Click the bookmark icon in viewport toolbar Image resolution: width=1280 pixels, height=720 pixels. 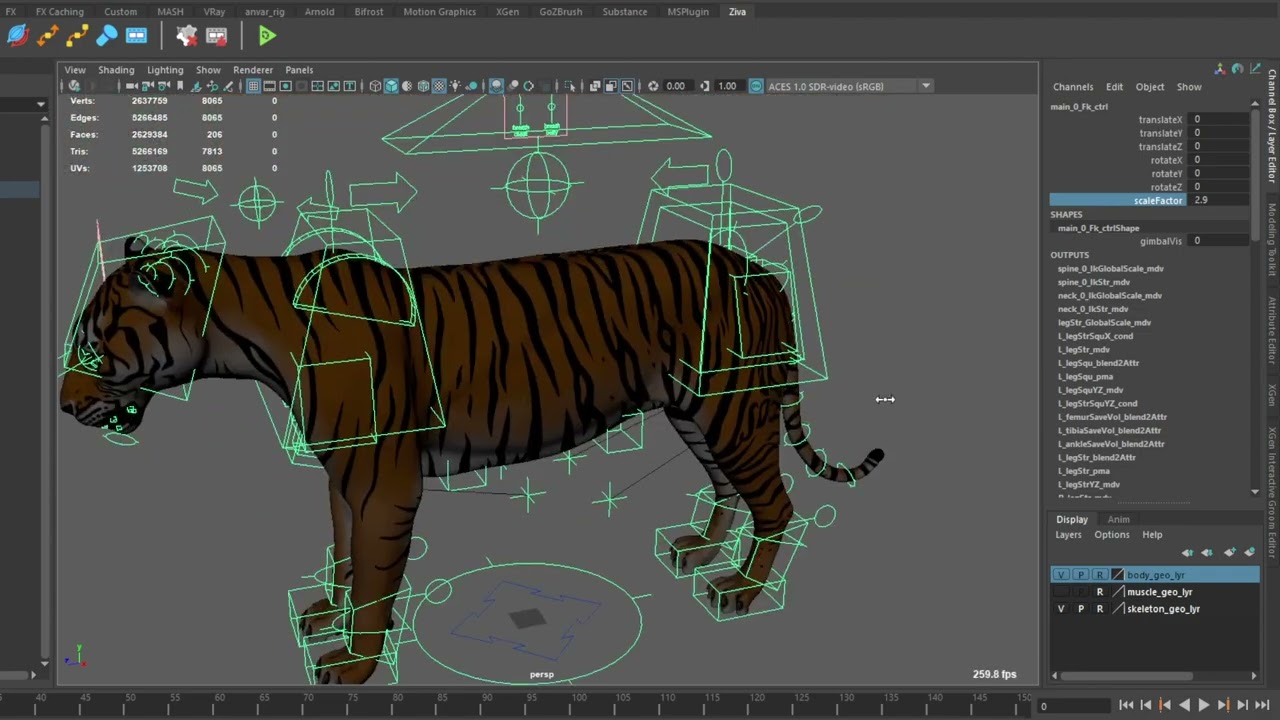point(180,86)
